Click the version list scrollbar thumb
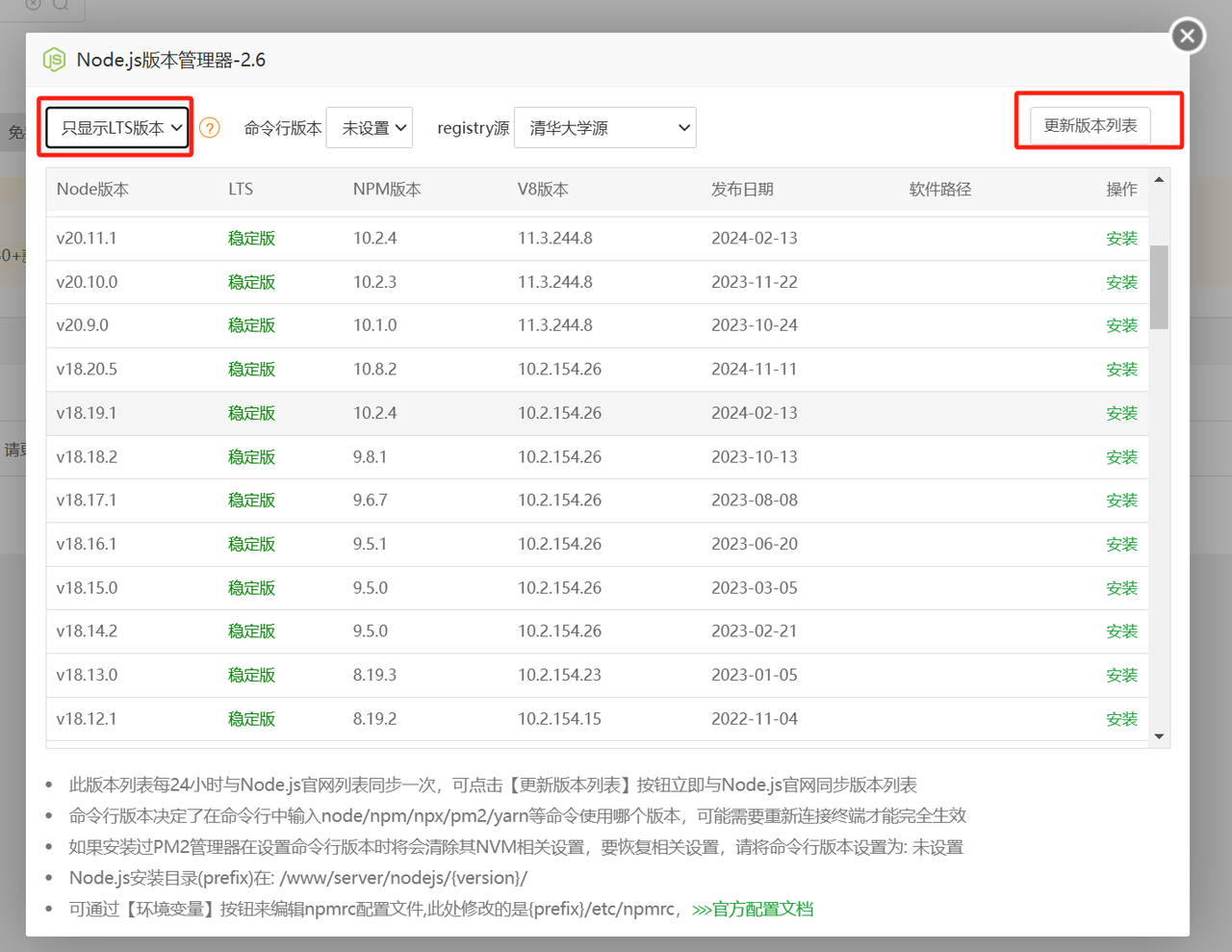 point(1159,287)
